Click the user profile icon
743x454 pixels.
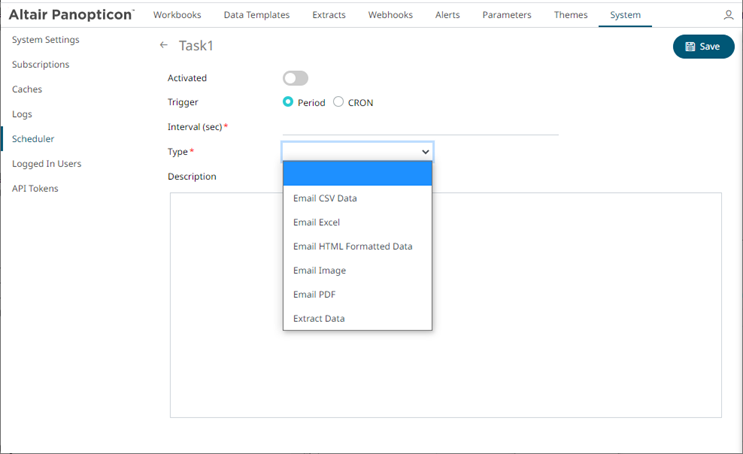coord(728,16)
